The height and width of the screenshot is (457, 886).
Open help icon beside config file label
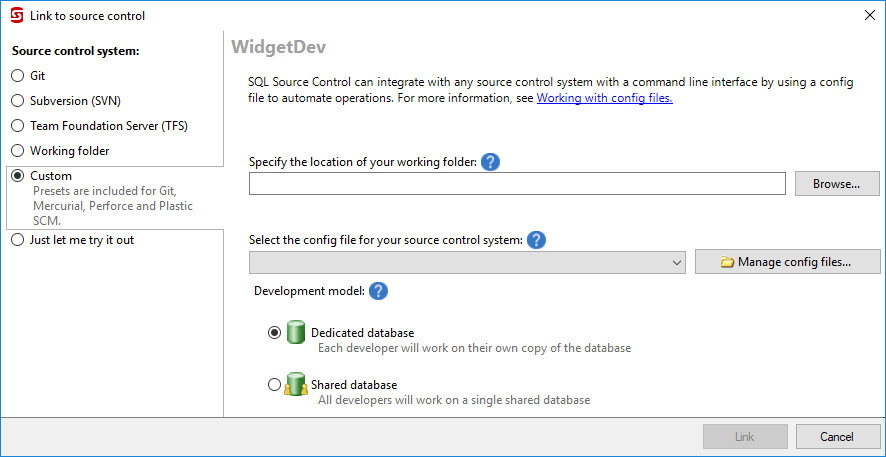click(x=536, y=240)
